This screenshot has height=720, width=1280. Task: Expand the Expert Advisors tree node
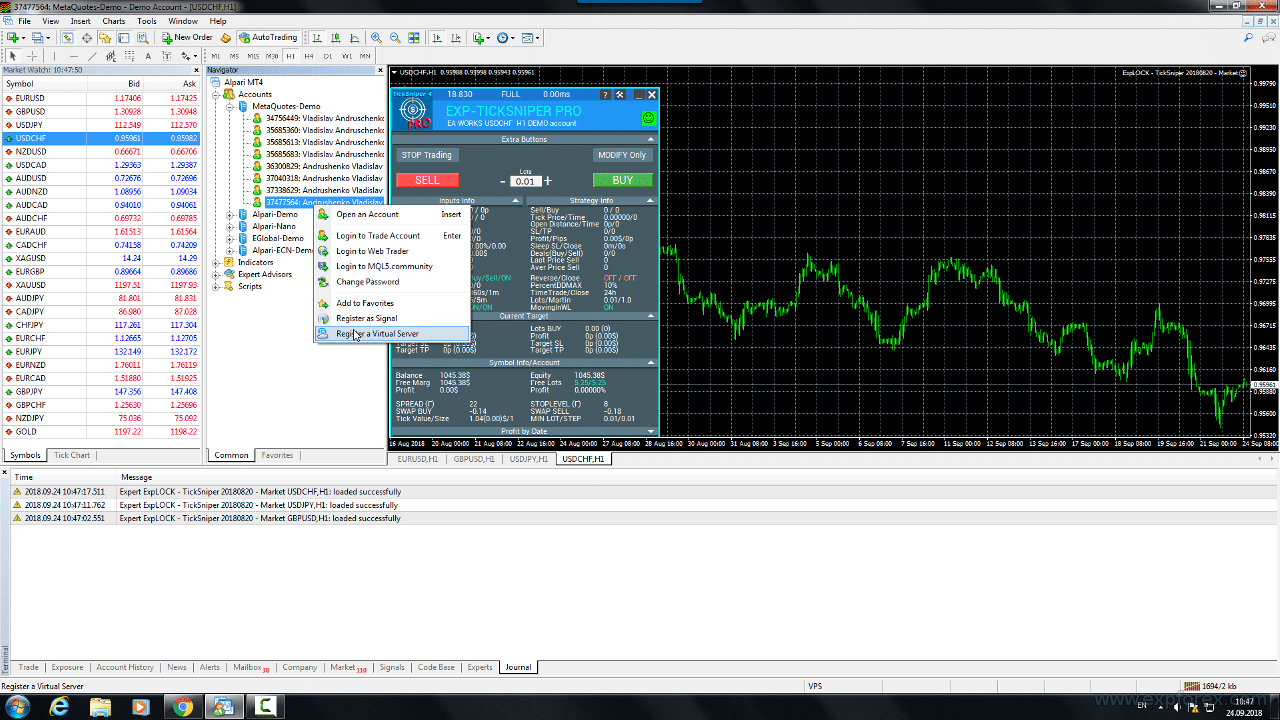pyautogui.click(x=217, y=274)
